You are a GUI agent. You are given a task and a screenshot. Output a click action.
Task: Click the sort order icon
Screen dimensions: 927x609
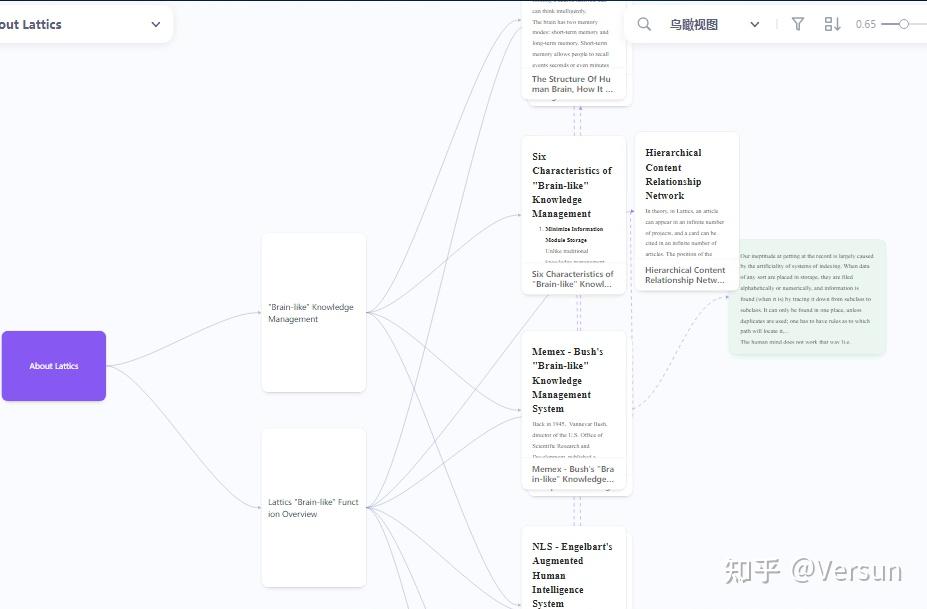(832, 24)
